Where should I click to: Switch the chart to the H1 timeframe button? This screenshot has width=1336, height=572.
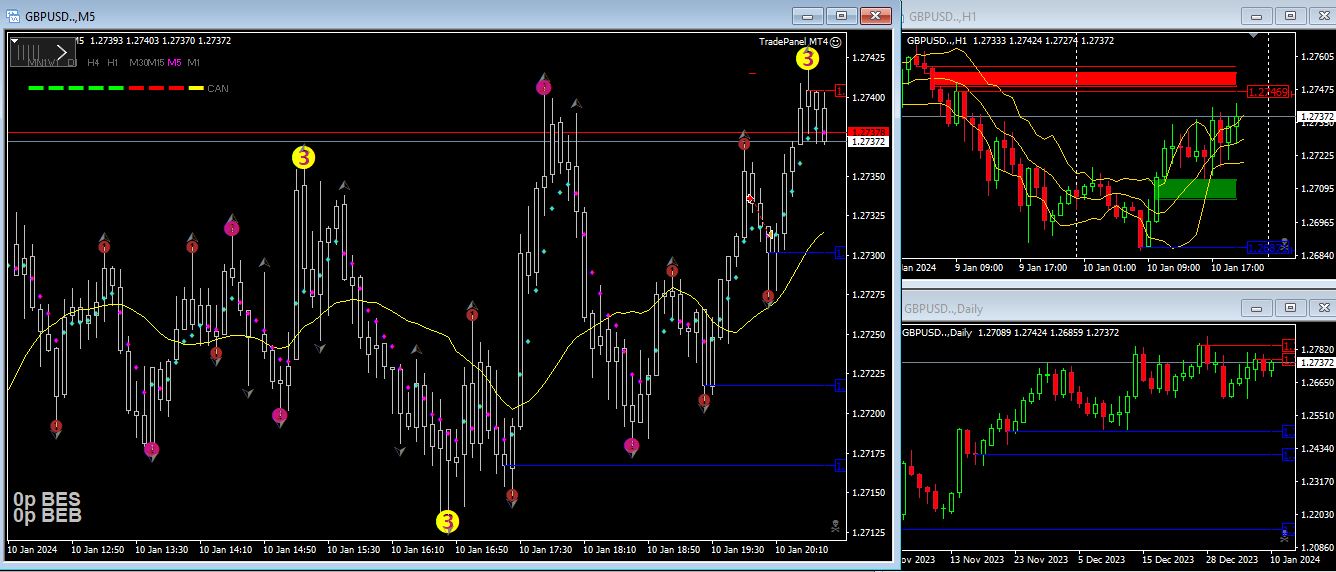(x=113, y=62)
